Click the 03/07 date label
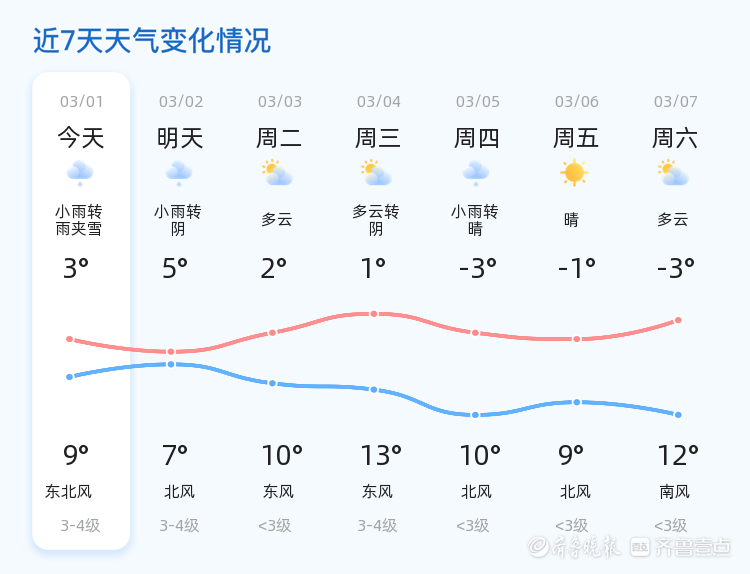 tap(675, 101)
